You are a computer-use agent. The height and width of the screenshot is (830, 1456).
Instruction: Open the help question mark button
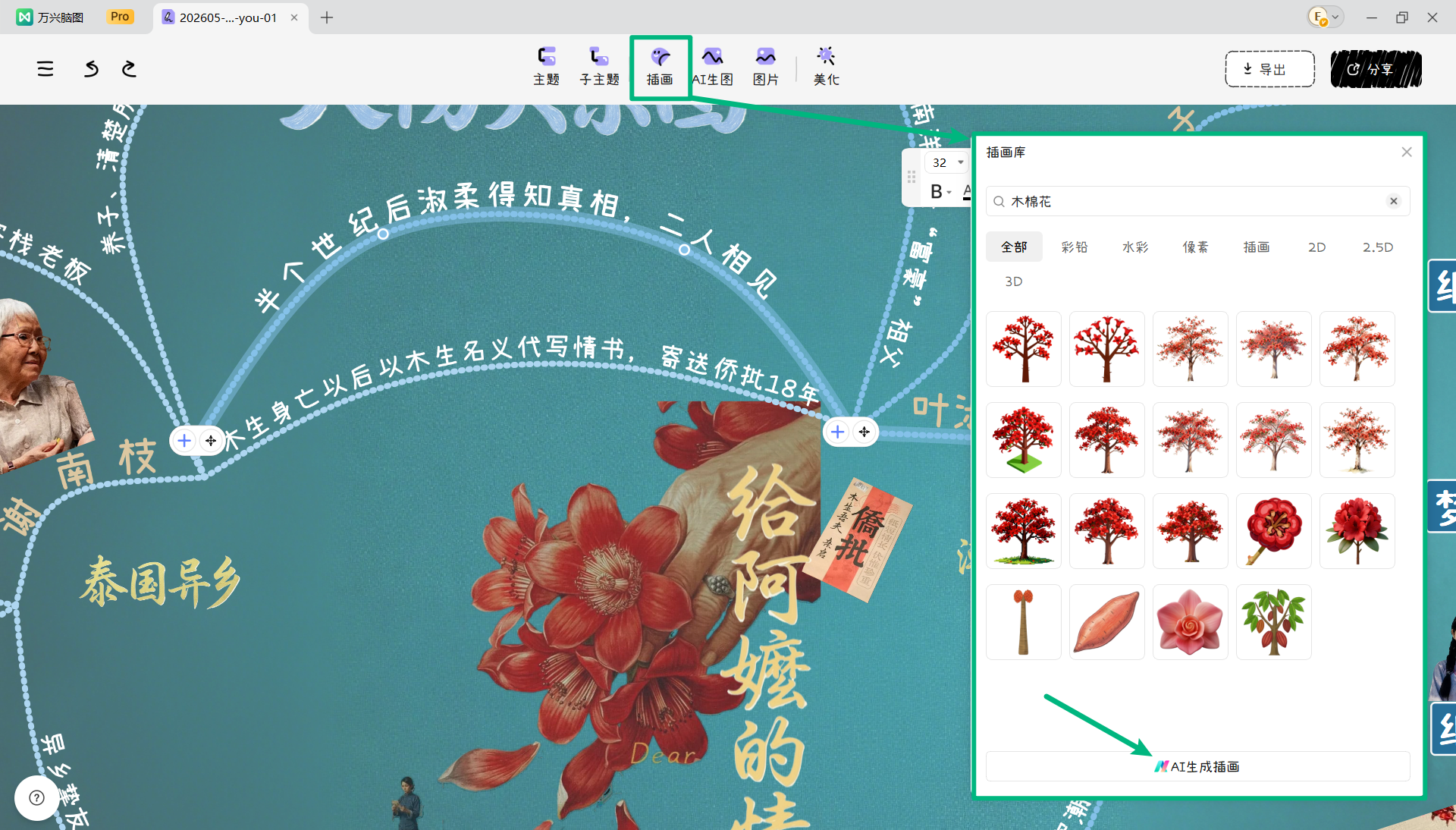36,797
